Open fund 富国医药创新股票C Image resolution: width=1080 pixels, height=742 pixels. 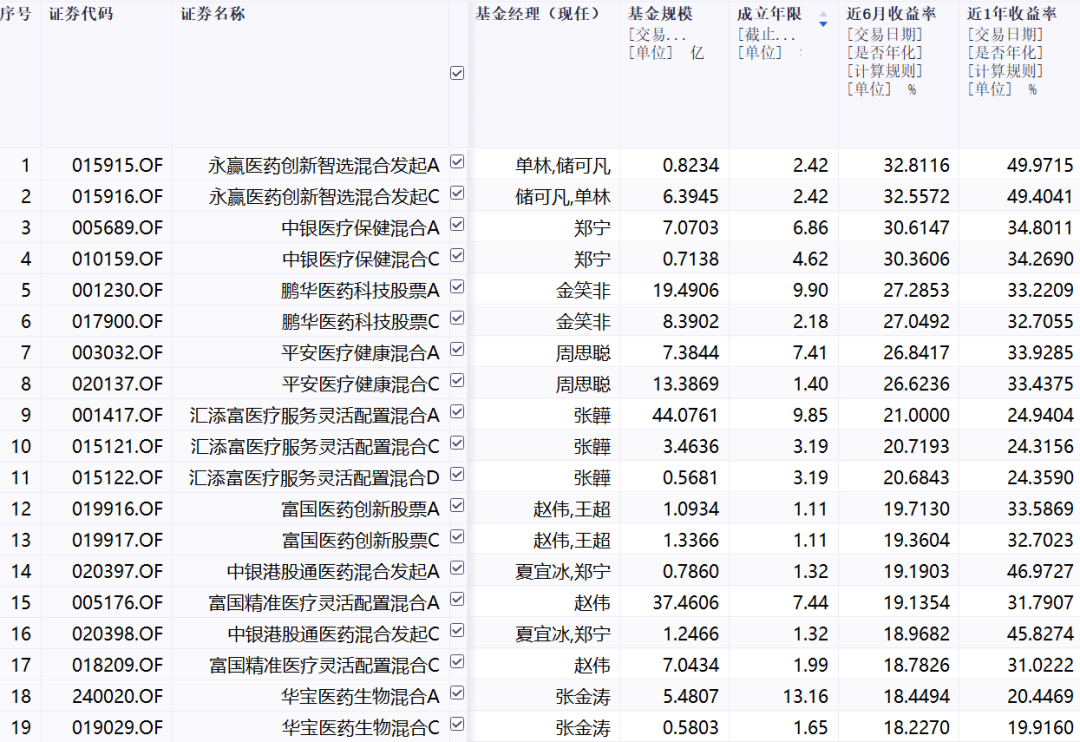pyautogui.click(x=360, y=541)
